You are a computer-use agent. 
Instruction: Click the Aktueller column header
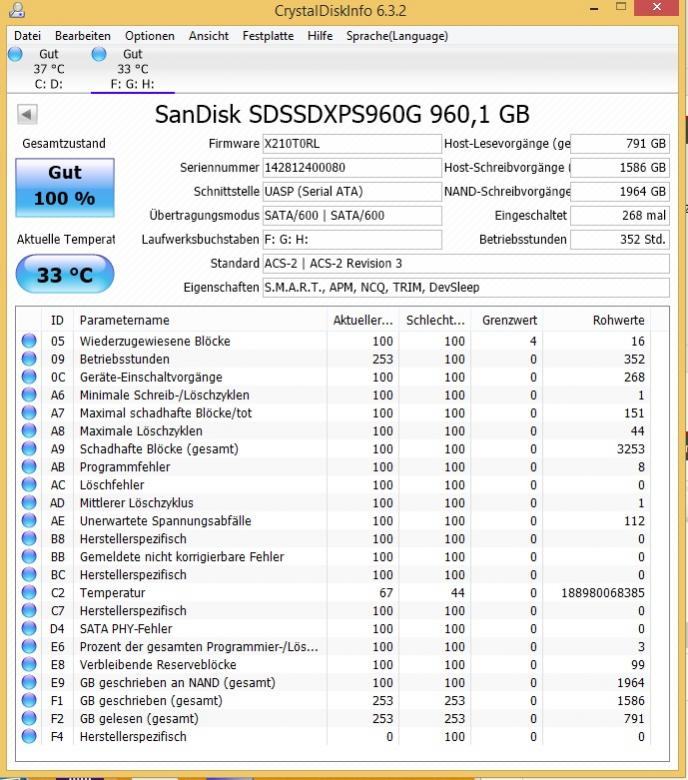[363, 320]
